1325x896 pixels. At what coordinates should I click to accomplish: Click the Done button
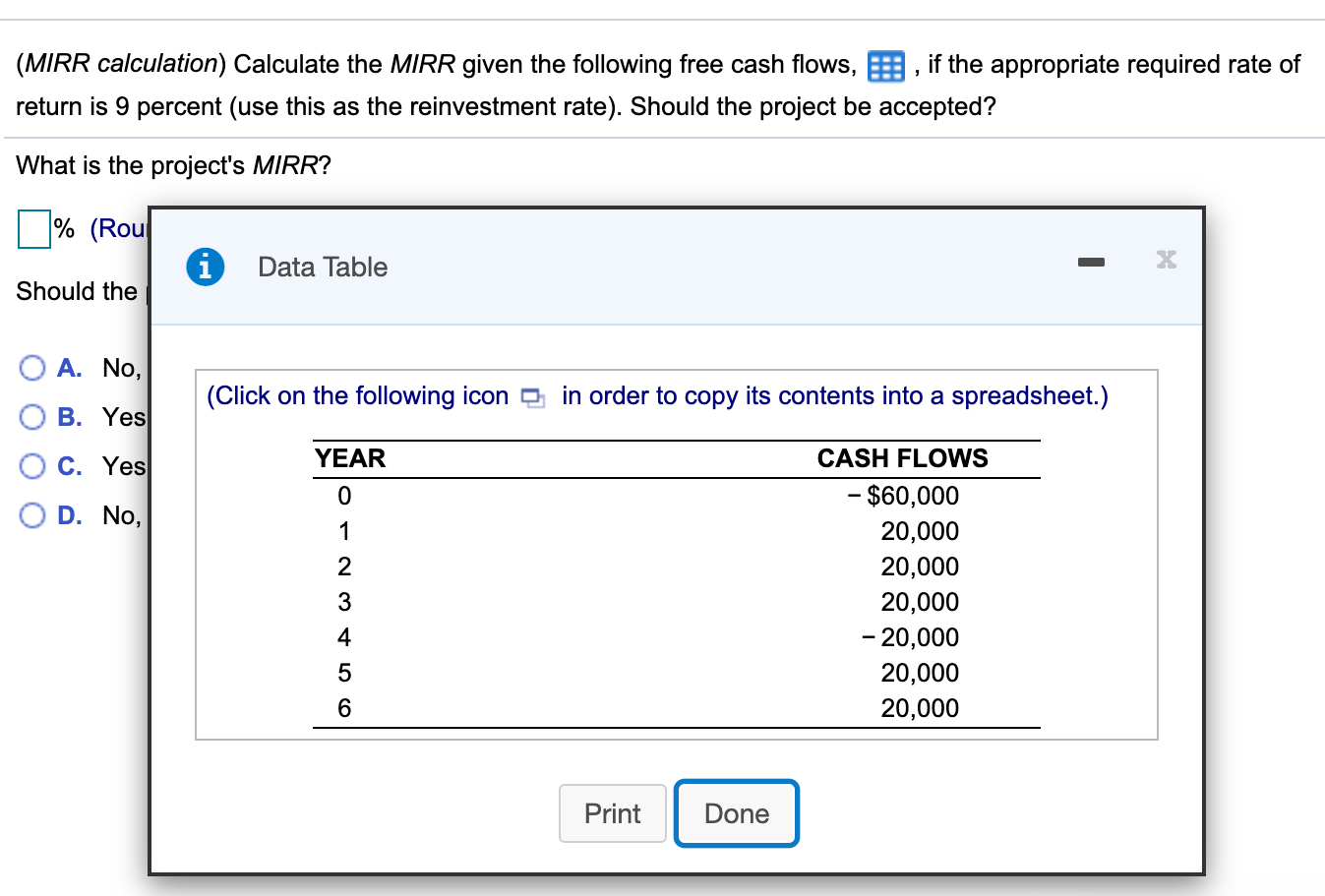736,813
